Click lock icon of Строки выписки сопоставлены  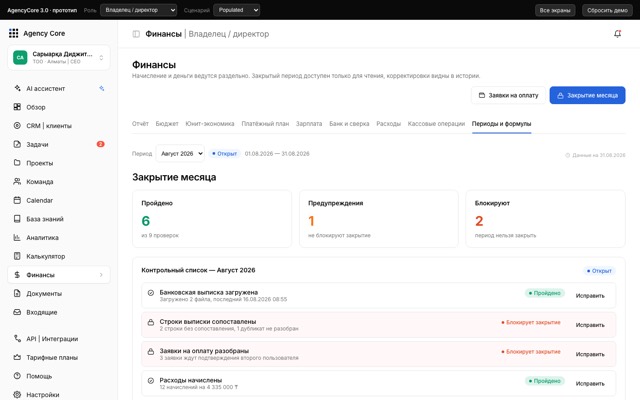pyautogui.click(x=151, y=322)
